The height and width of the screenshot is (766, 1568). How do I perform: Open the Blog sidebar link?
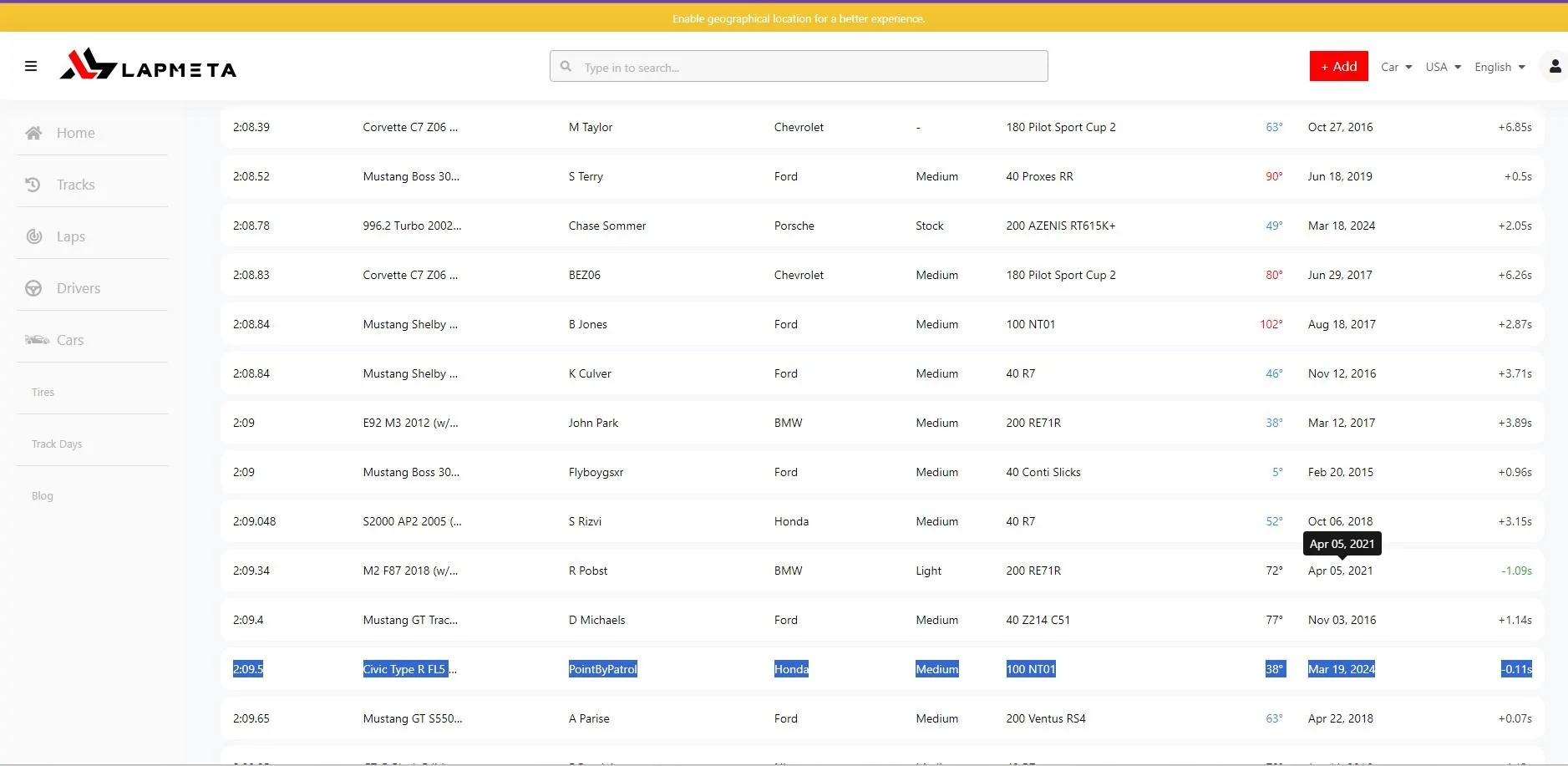43,496
